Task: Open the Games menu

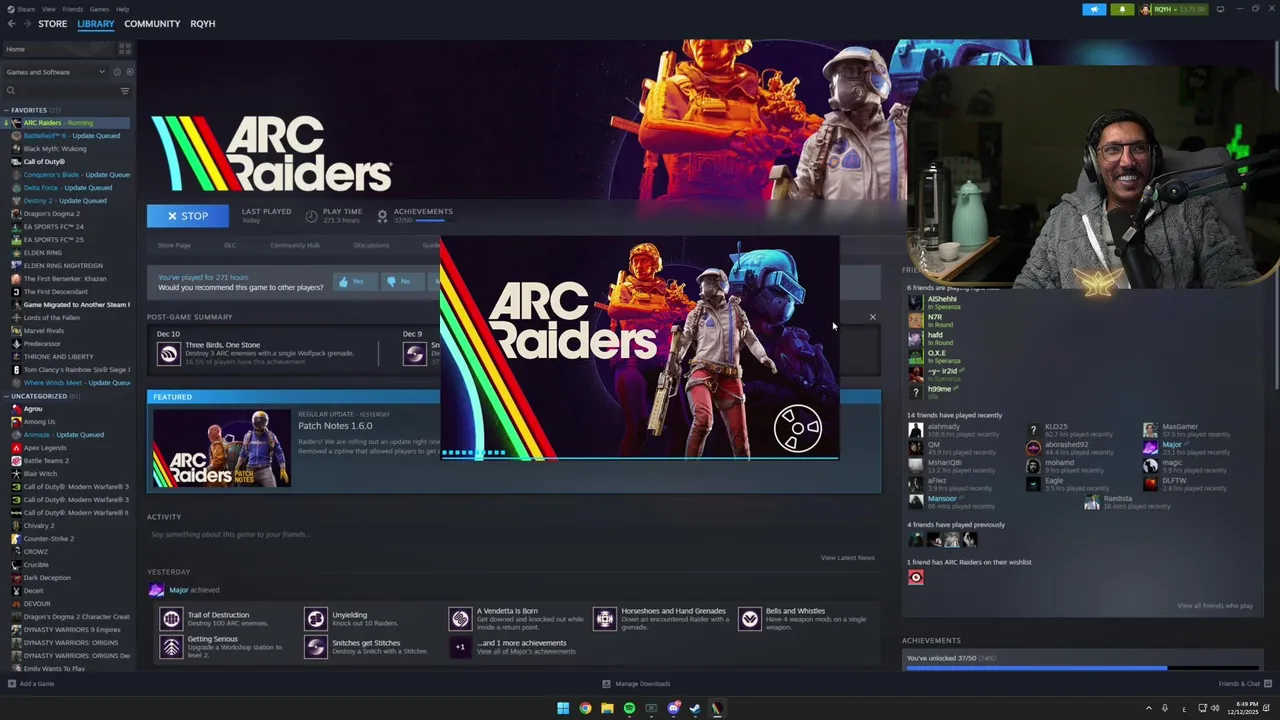Action: (99, 9)
